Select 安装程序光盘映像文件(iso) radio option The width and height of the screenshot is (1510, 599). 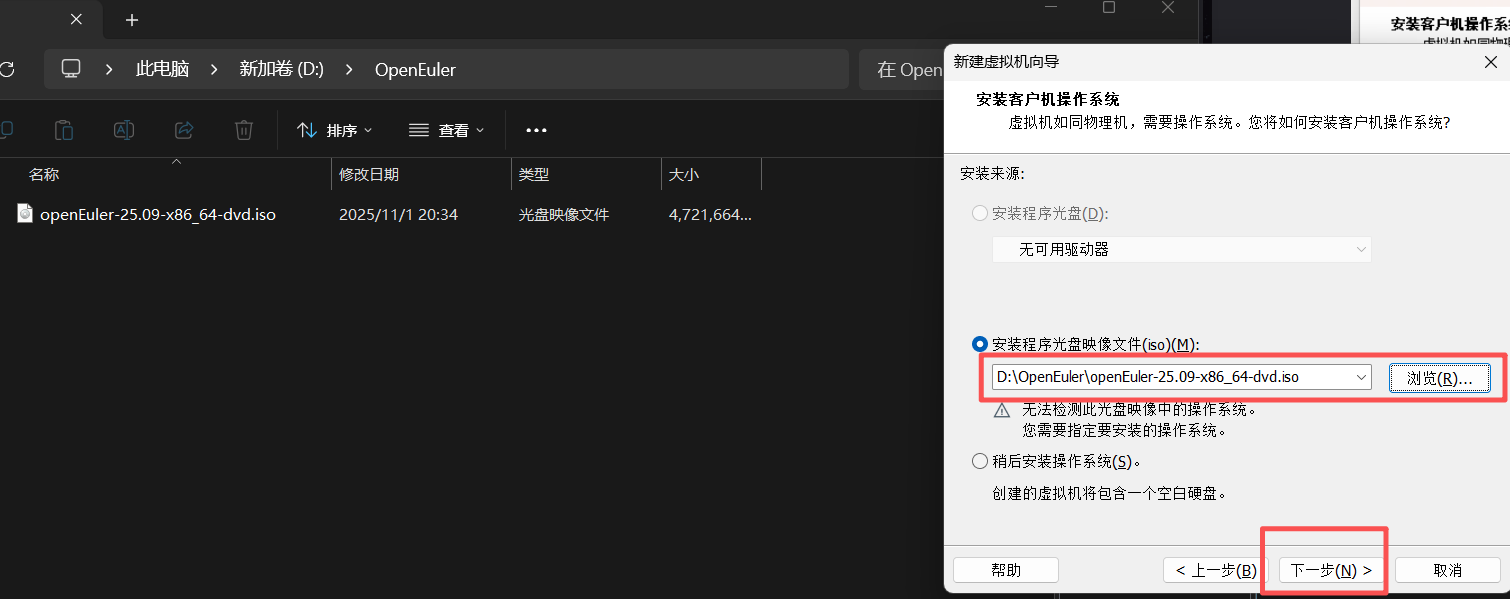point(979,344)
